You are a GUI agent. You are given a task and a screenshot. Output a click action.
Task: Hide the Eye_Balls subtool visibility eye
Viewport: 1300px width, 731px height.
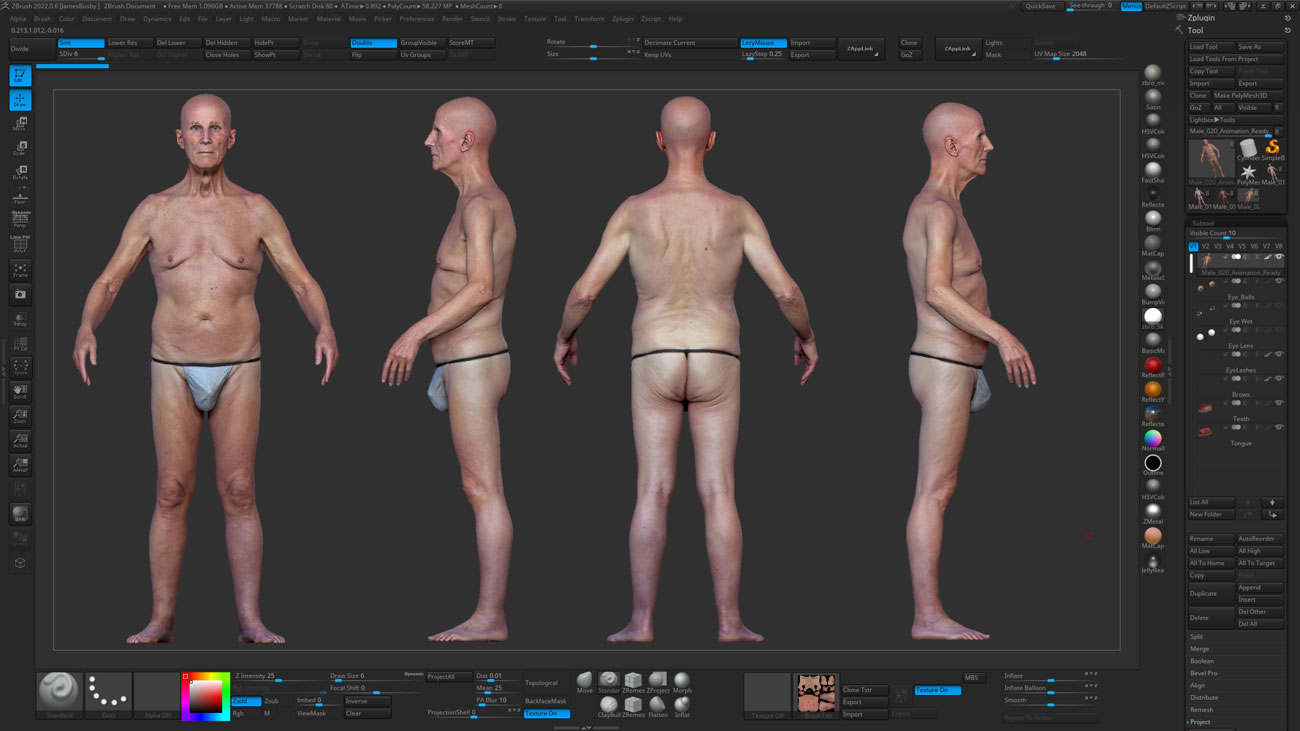coord(1279,282)
